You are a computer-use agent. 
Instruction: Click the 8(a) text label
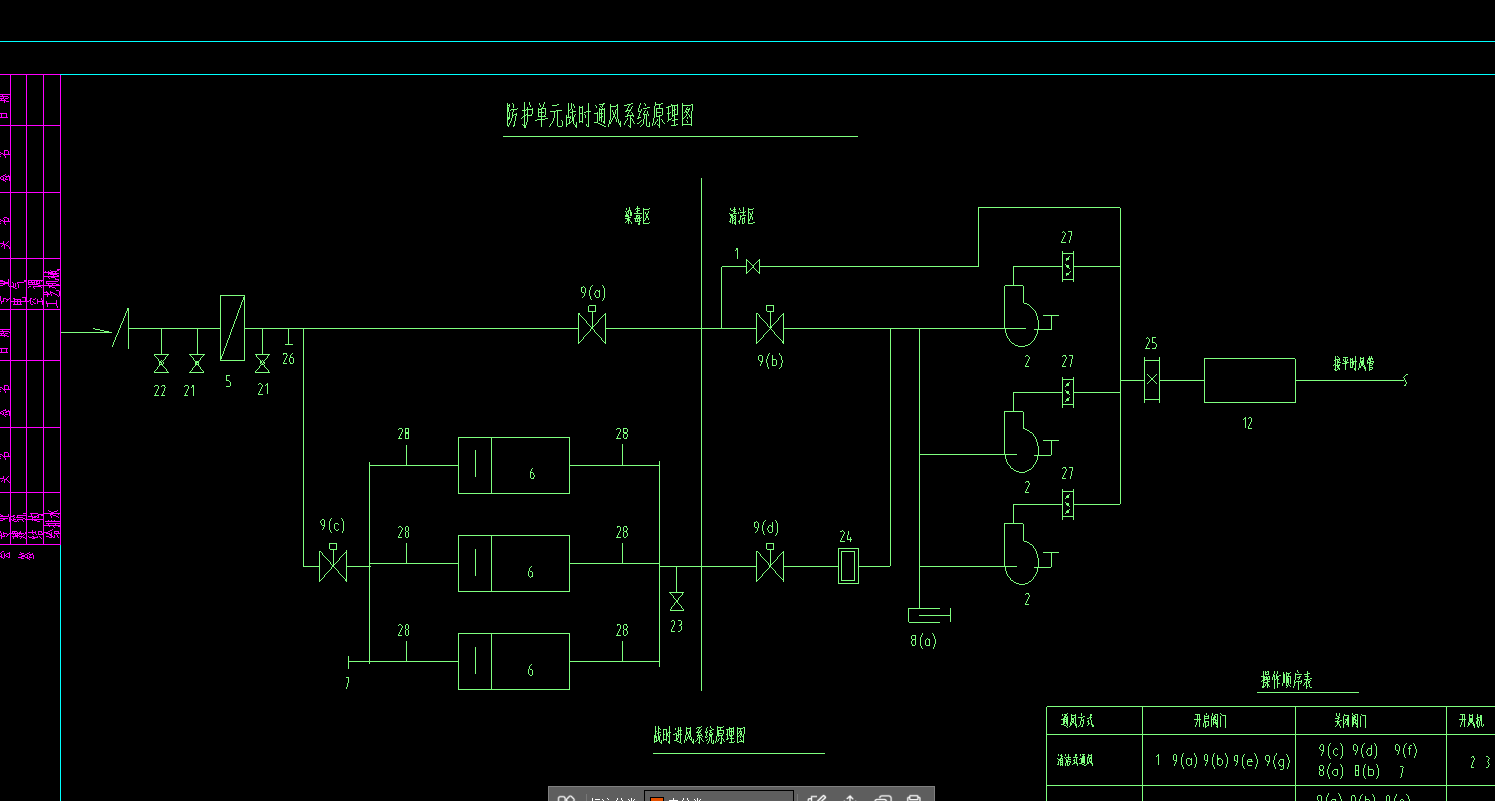[x=924, y=641]
